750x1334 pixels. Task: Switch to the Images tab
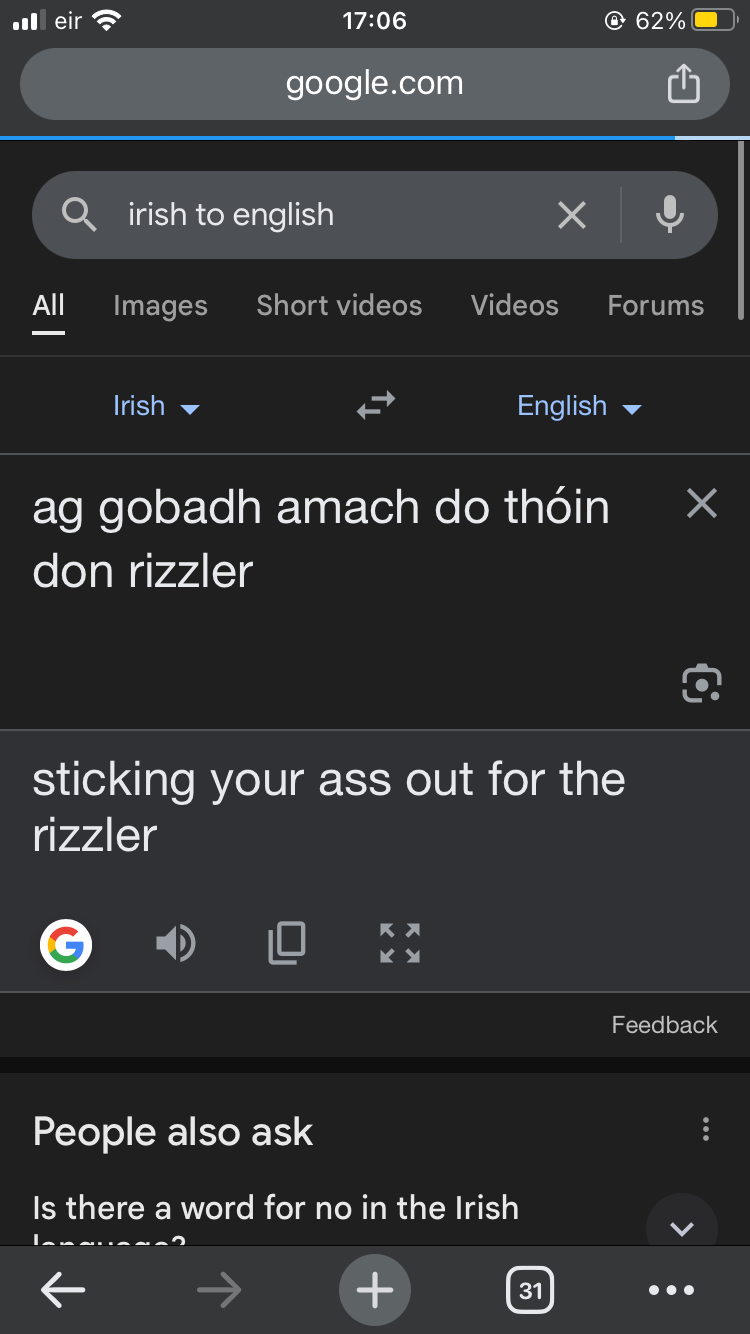(x=160, y=306)
